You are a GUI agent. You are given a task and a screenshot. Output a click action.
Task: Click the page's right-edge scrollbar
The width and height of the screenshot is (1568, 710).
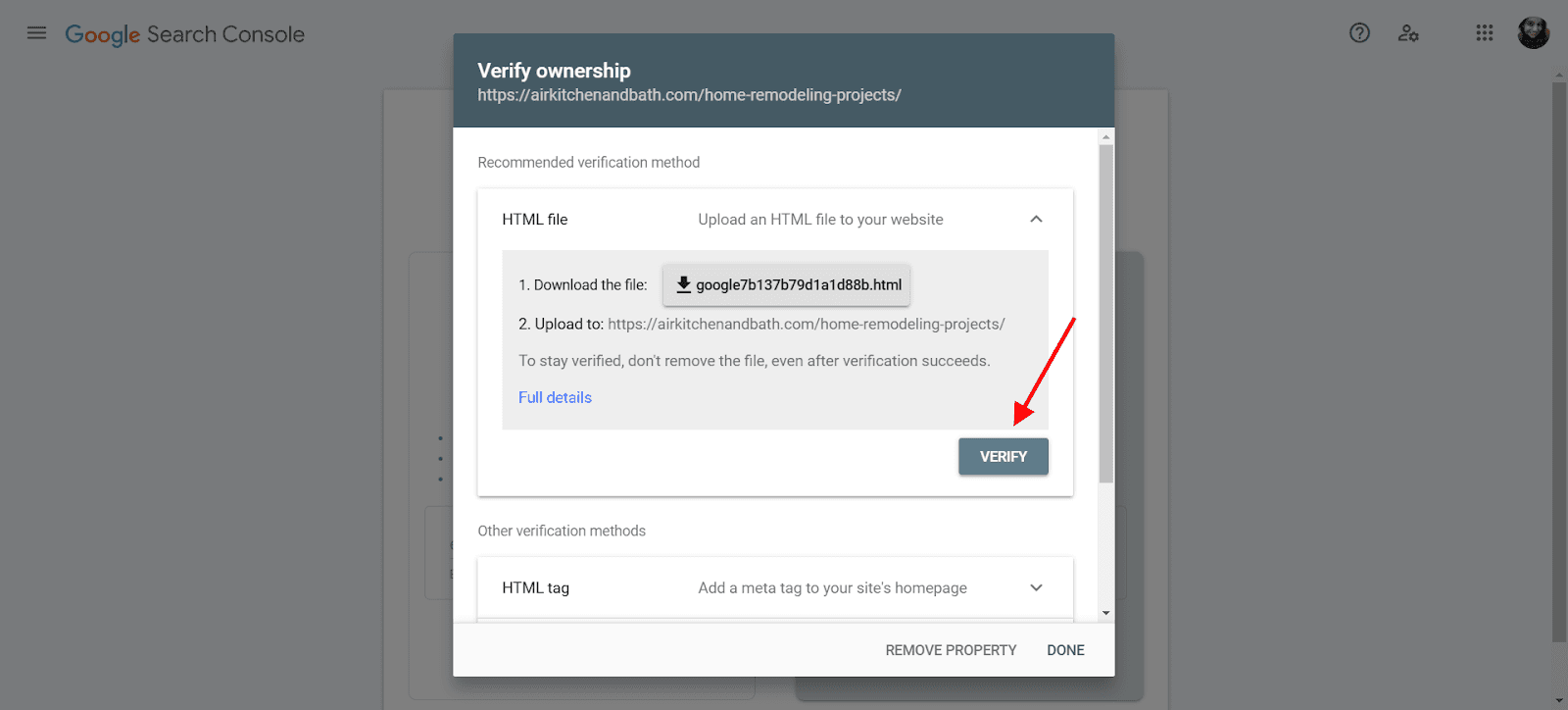point(1559,363)
